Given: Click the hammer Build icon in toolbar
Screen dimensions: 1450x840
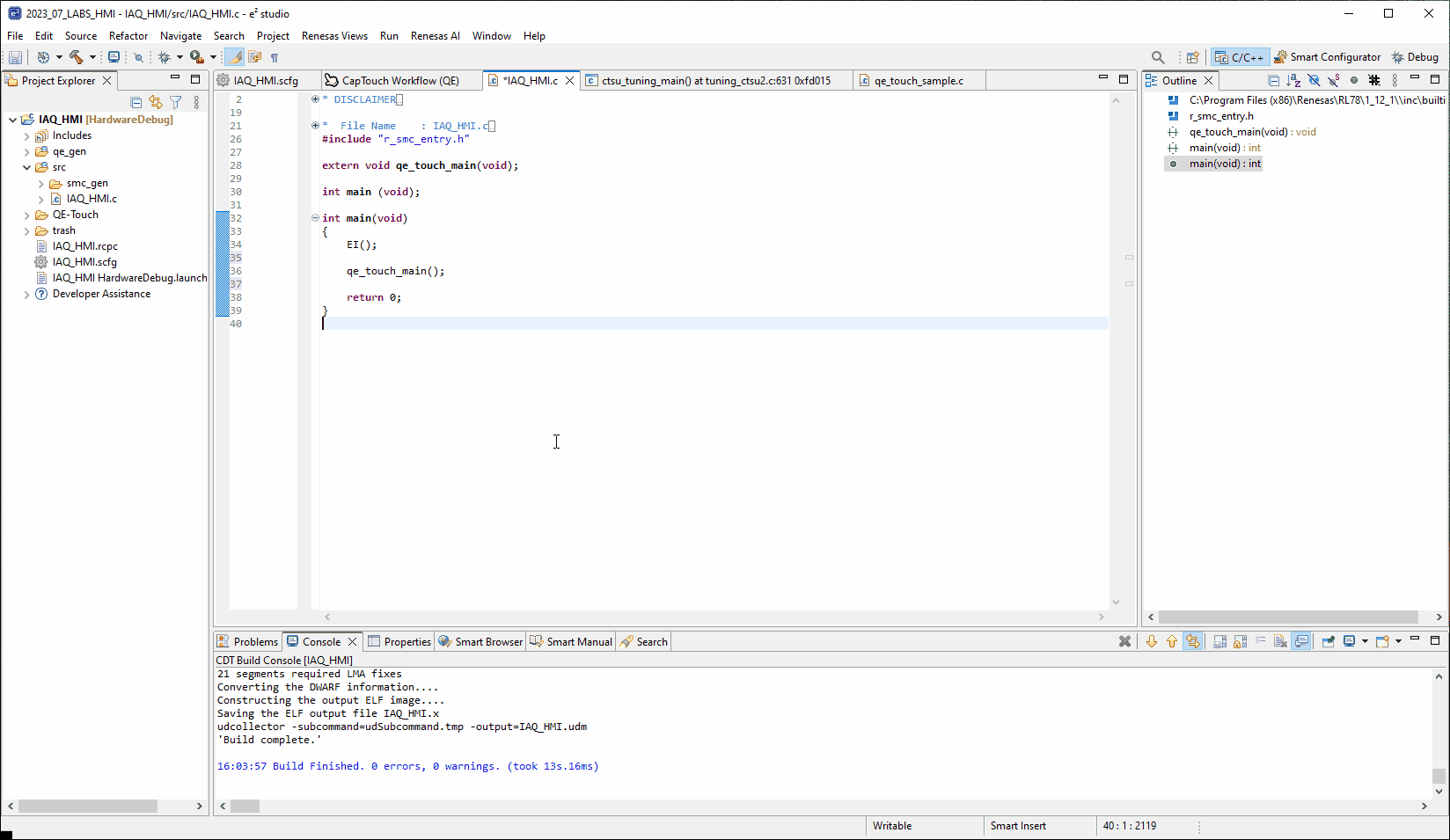Looking at the screenshot, I should point(77,57).
